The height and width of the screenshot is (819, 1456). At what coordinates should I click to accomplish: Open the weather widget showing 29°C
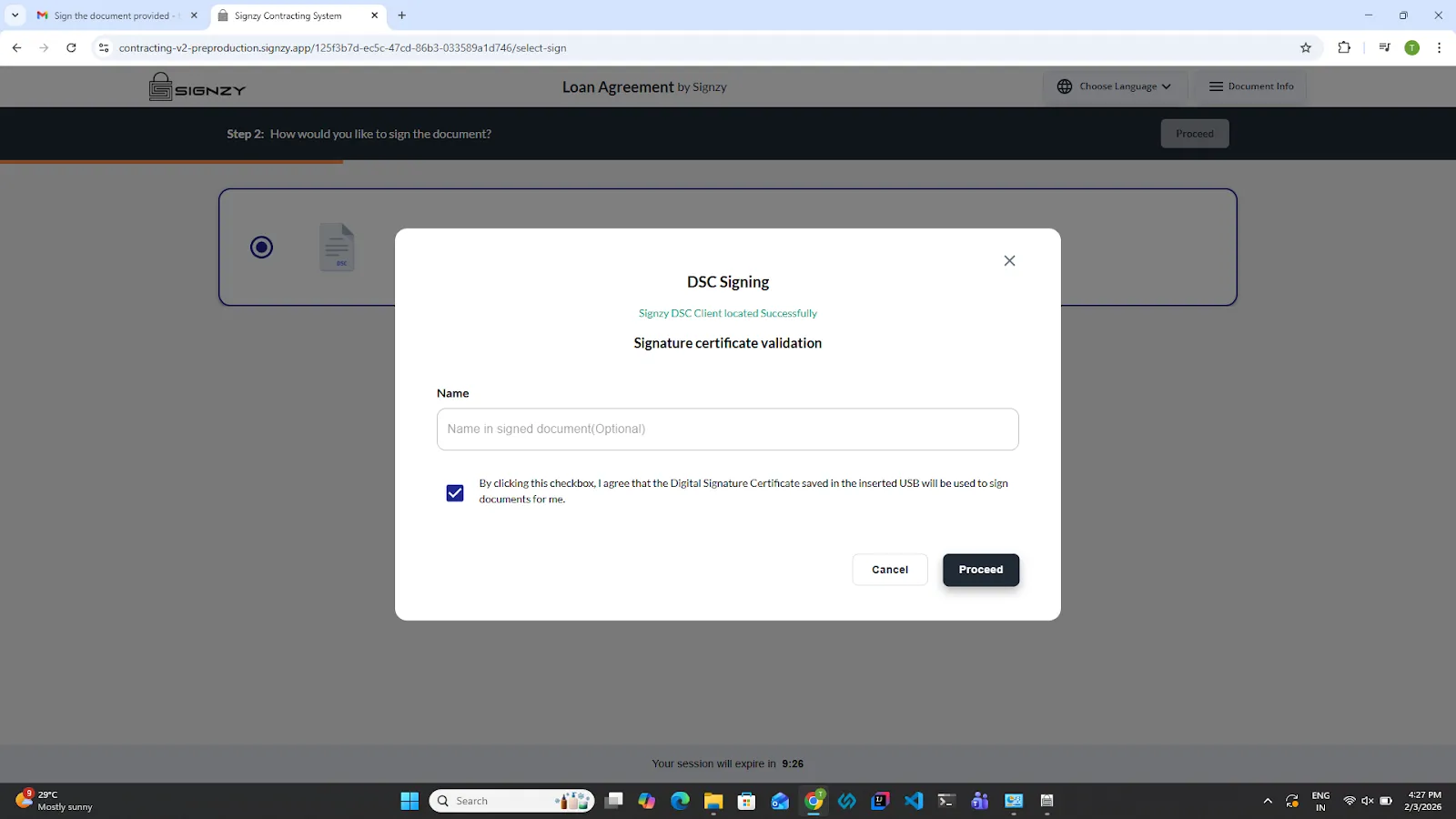point(55,801)
